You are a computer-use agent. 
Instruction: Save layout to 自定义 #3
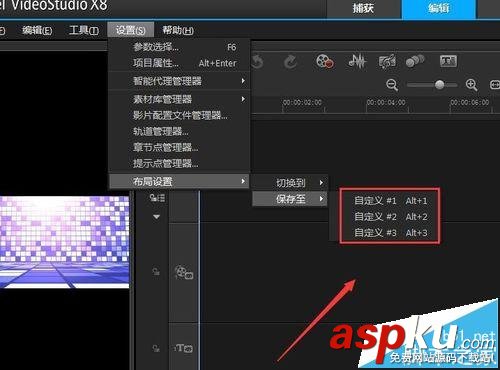click(390, 233)
